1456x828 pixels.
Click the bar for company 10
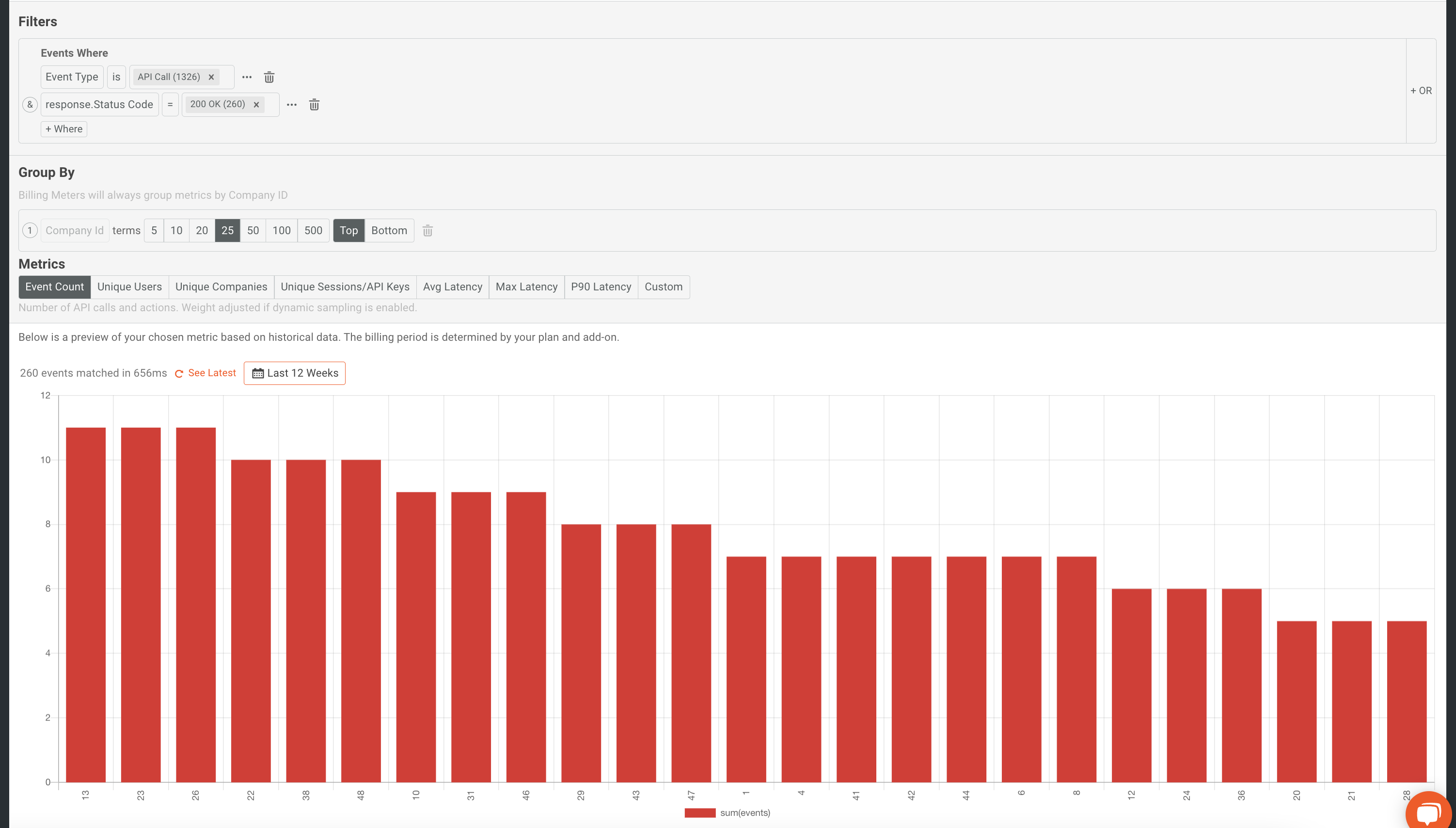click(416, 637)
